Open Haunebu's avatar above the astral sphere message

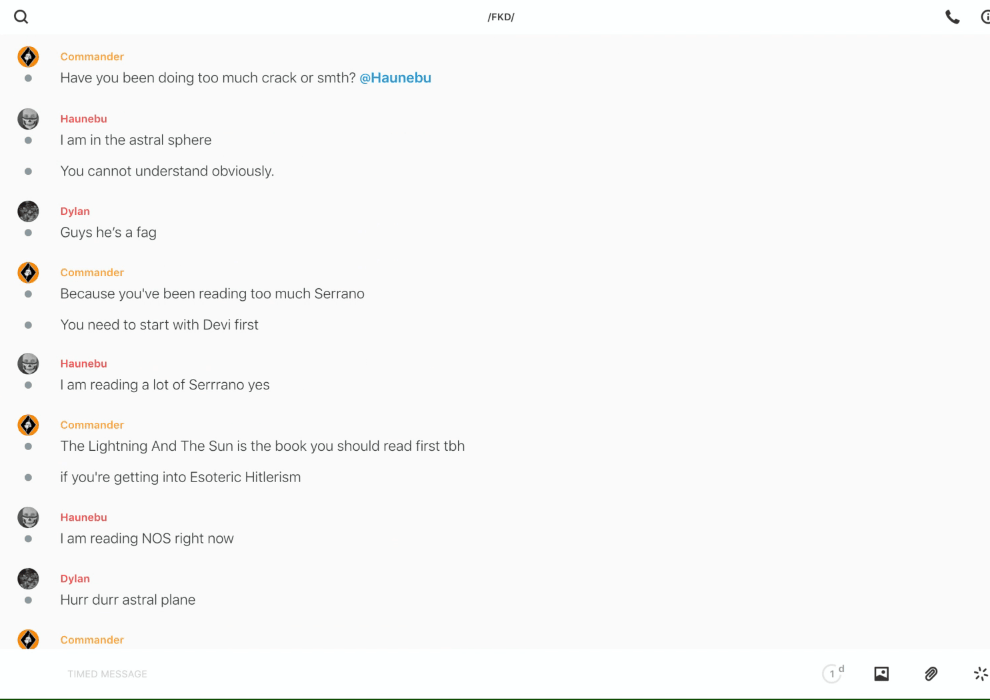(28, 119)
